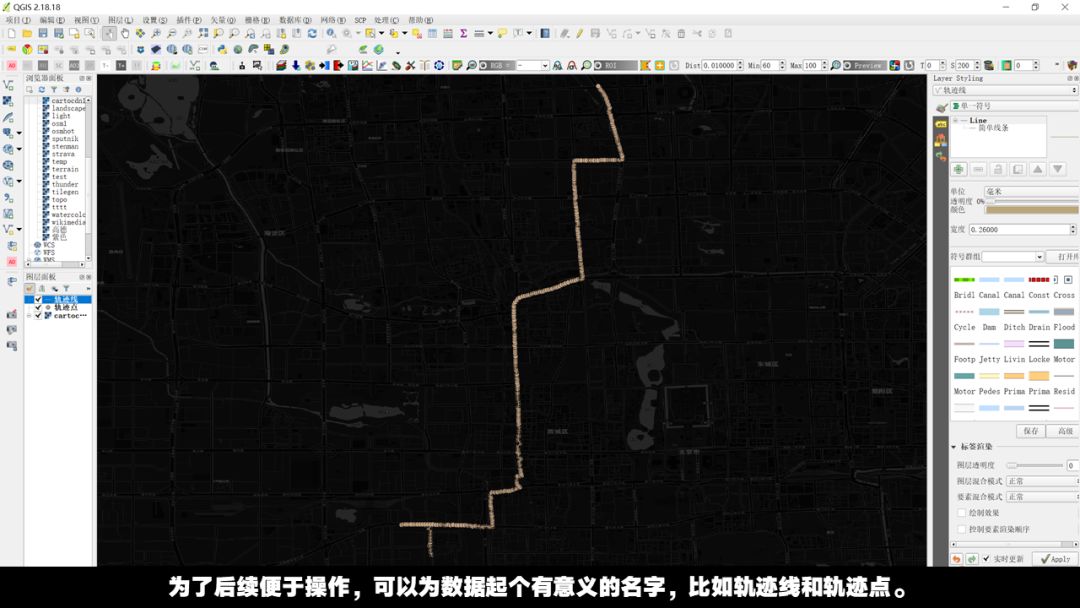This screenshot has width=1080, height=608.
Task: Toggle visibility of the 轨迹点 layer
Action: coord(39,308)
